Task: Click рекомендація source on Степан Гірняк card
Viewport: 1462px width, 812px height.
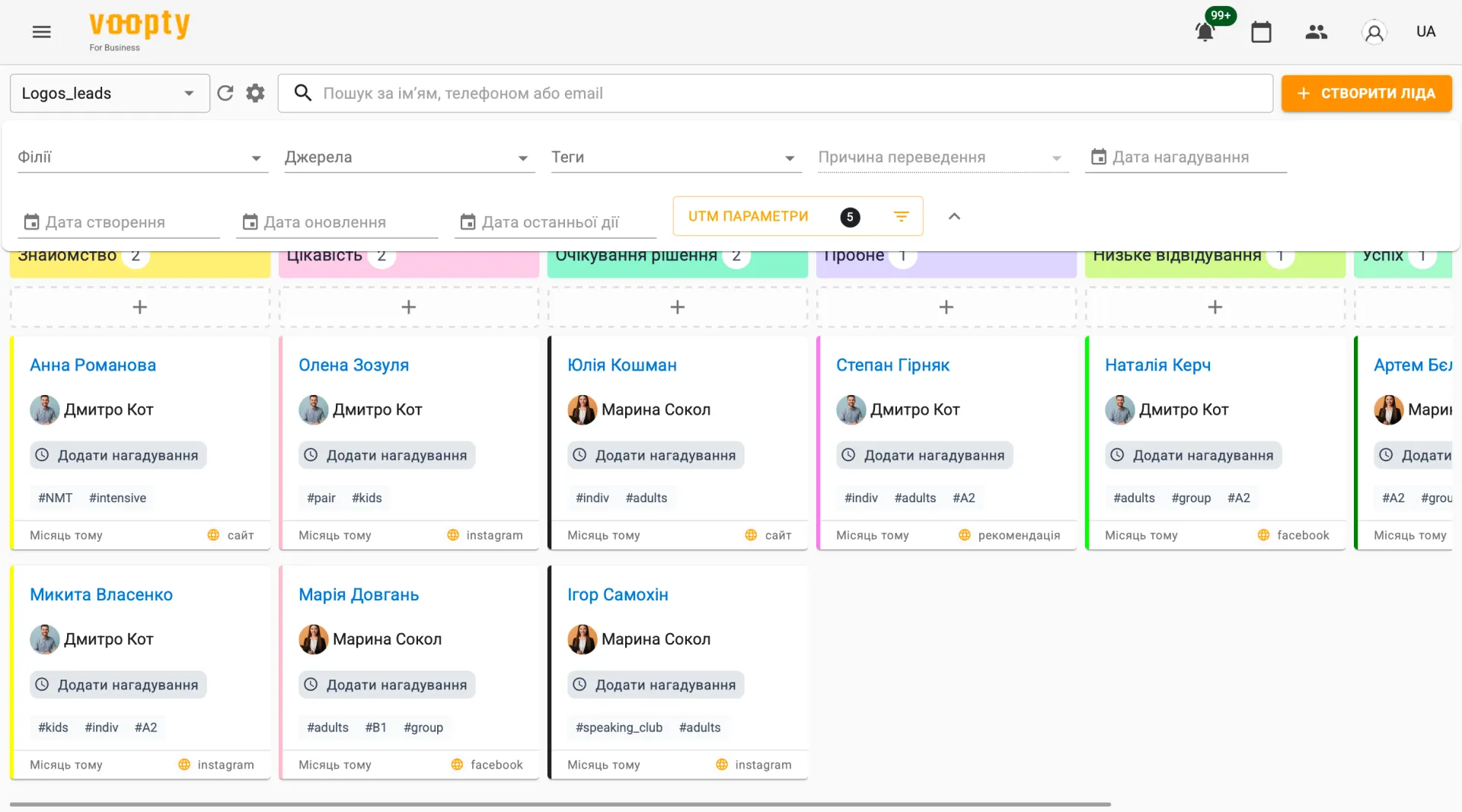Action: coord(1019,535)
